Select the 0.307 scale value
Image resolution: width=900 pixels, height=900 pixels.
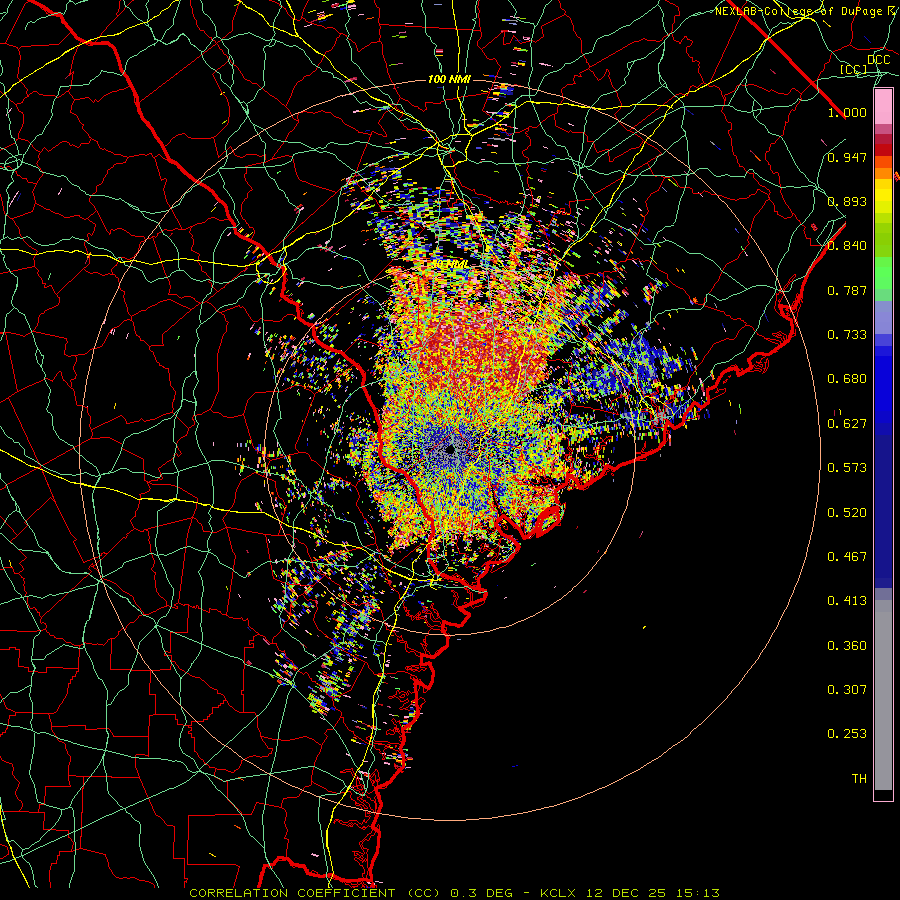point(847,690)
